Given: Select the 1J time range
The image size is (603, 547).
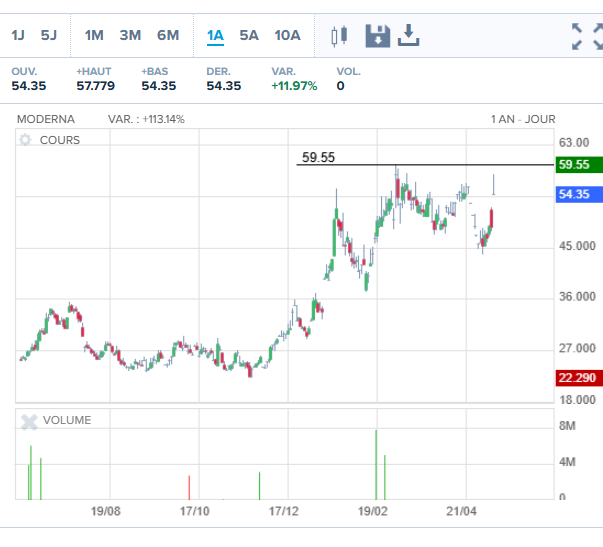Looking at the screenshot, I should pyautogui.click(x=18, y=35).
